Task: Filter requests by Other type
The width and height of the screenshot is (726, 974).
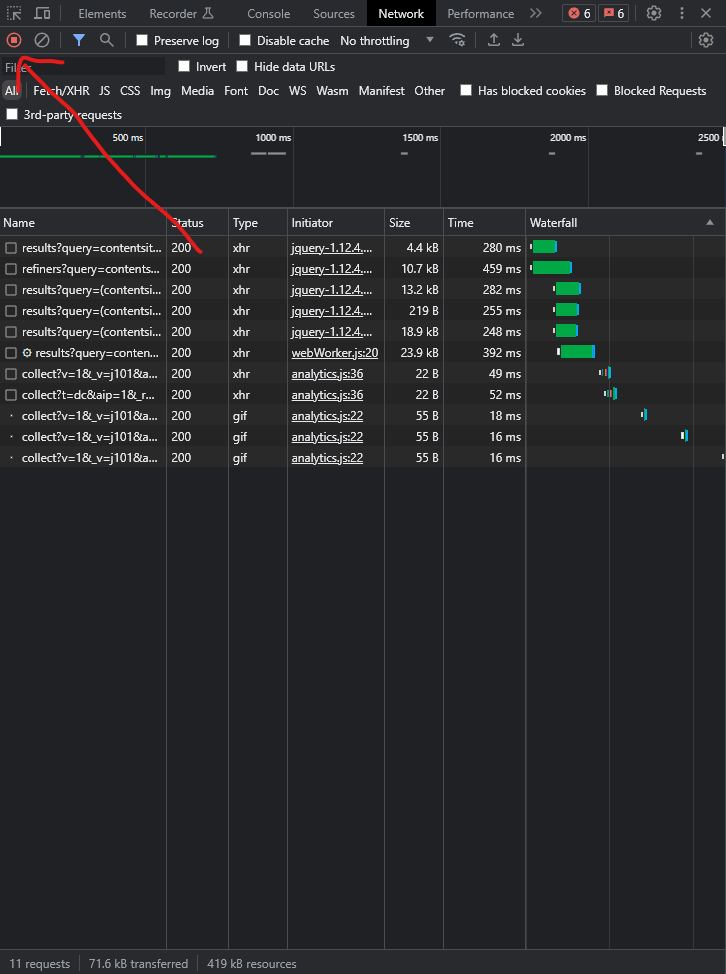Action: pyautogui.click(x=430, y=91)
